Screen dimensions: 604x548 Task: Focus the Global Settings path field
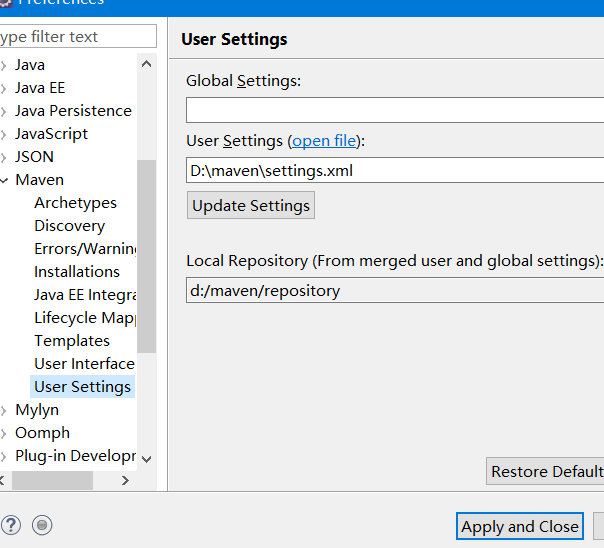click(395, 110)
